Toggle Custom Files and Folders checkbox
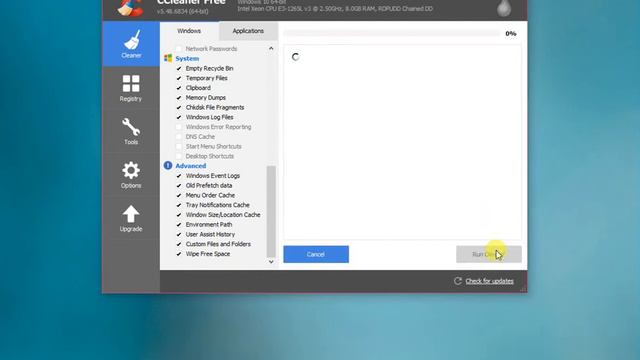 click(179, 244)
